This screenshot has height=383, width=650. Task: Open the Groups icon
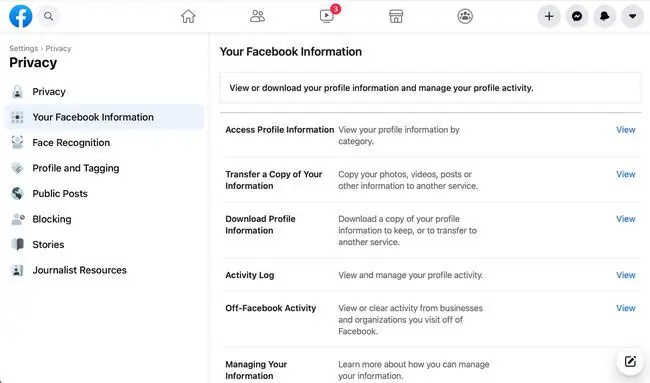(465, 16)
